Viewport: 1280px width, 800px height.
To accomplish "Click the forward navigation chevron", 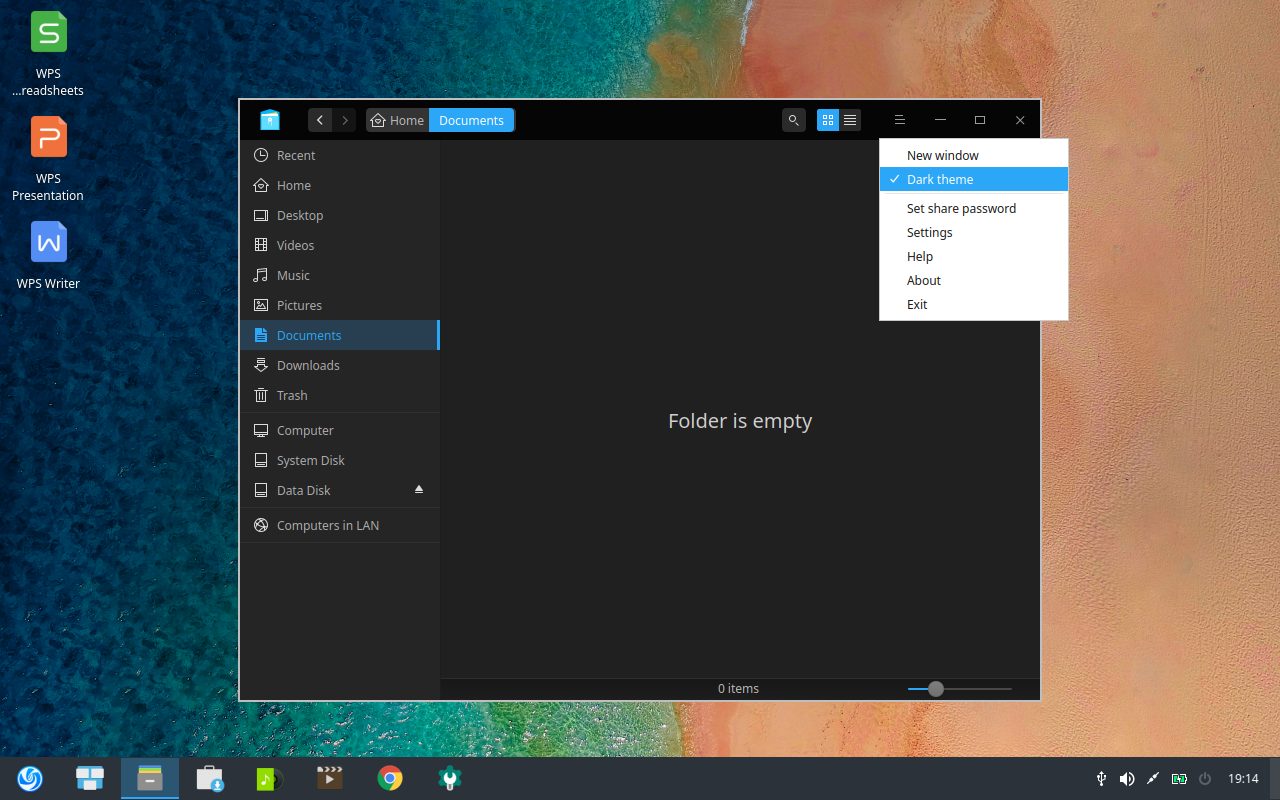I will tap(344, 120).
